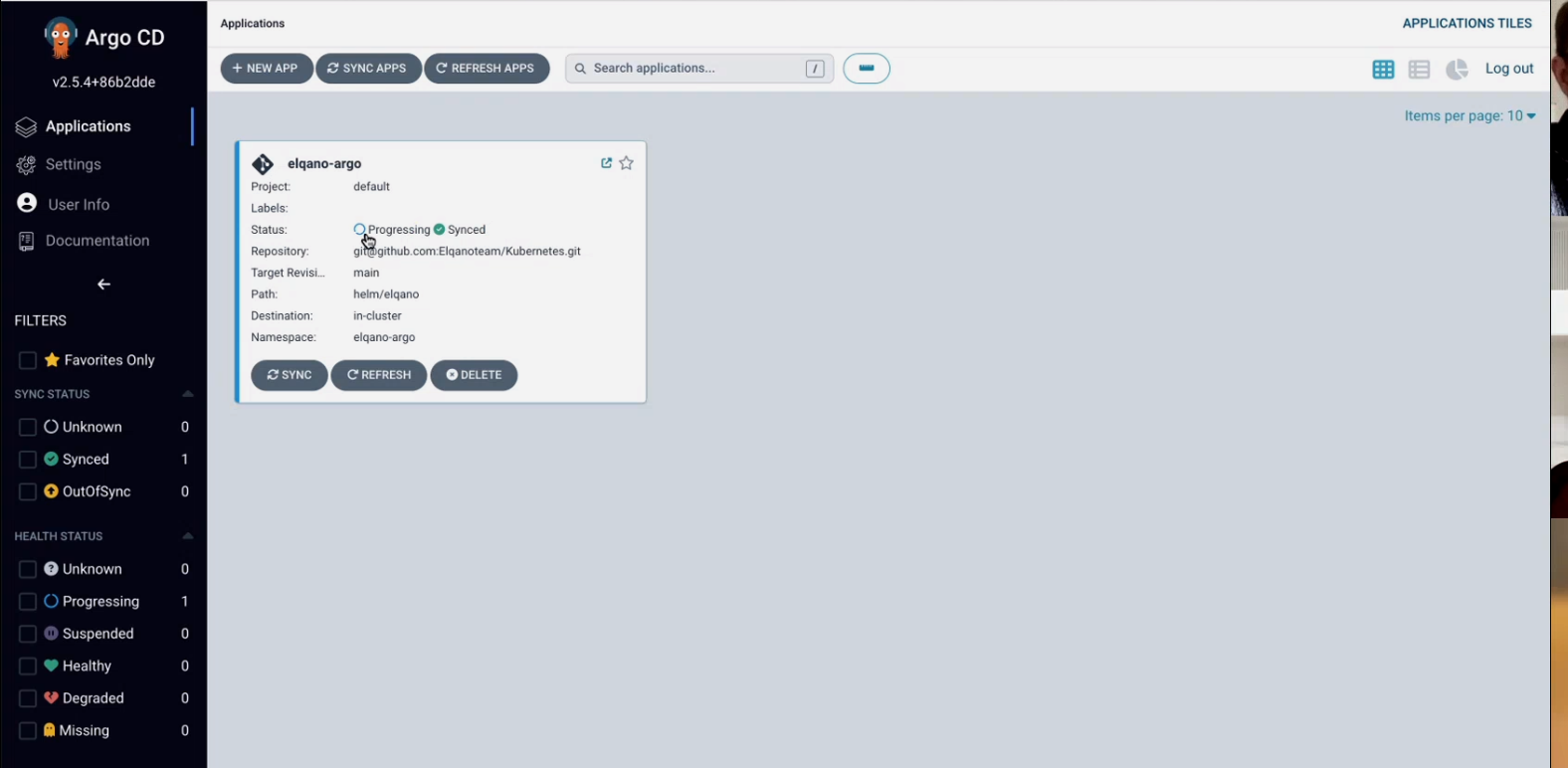Click the Progressing status circle icon
Screen dimensions: 1568x768
click(359, 230)
